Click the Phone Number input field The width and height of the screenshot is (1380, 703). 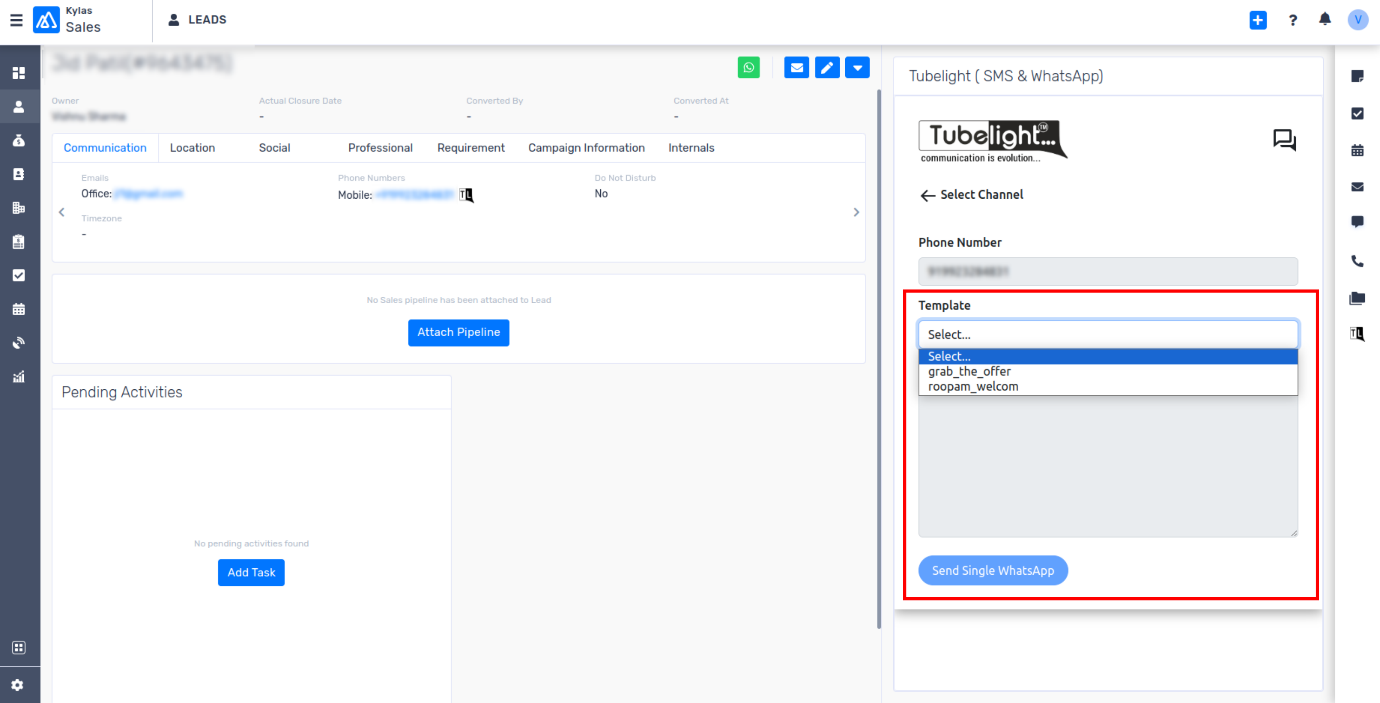1108,271
